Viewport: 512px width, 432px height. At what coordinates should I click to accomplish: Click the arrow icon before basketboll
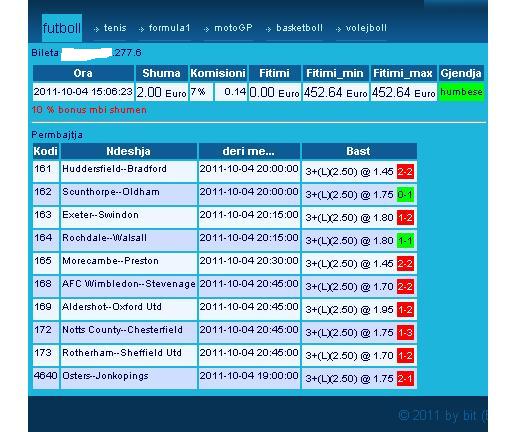coord(268,29)
